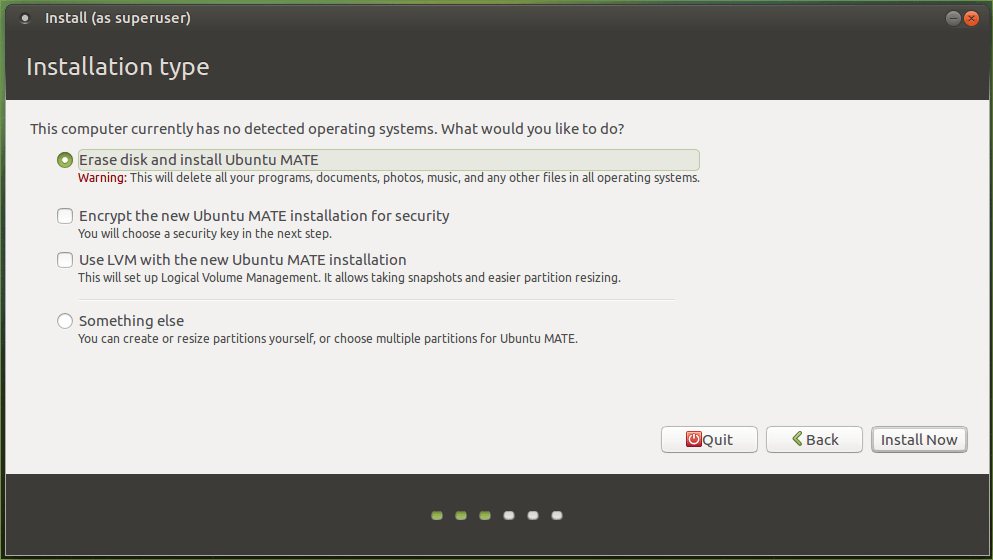Click the Logical Volume Management description text

(349, 277)
